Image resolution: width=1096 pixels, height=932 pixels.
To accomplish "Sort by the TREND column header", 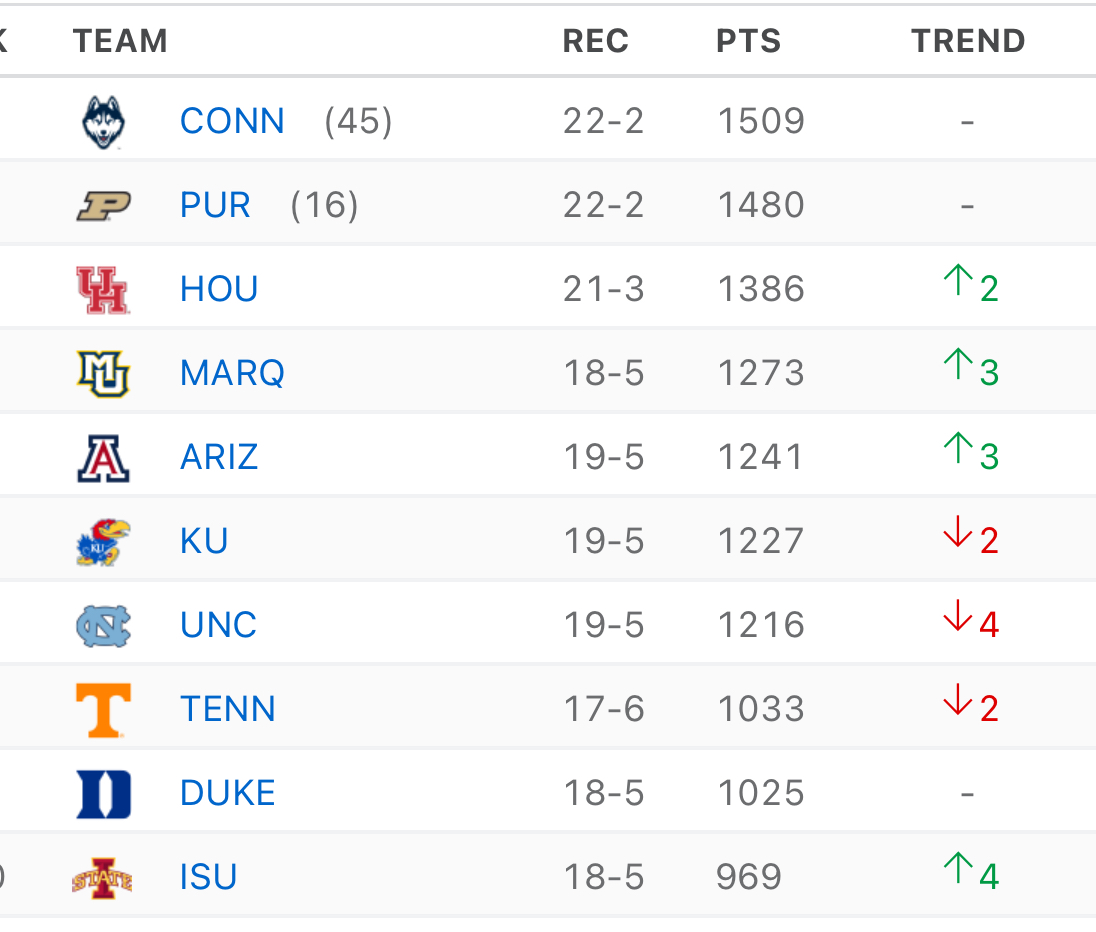I will point(968,41).
